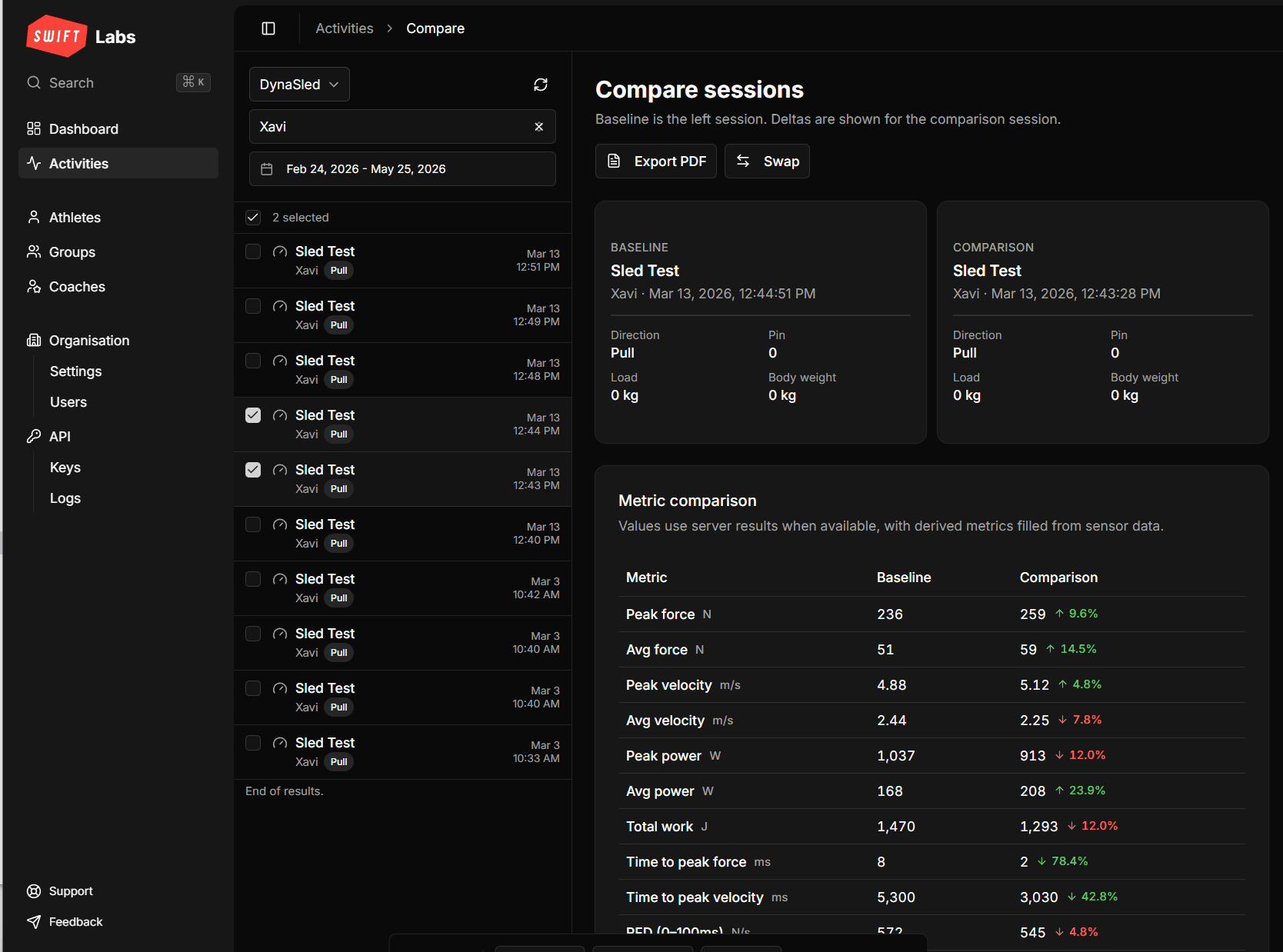Click gauge icon of 12:49 PM Sled Test
This screenshot has width=1283, height=952.
pos(280,306)
